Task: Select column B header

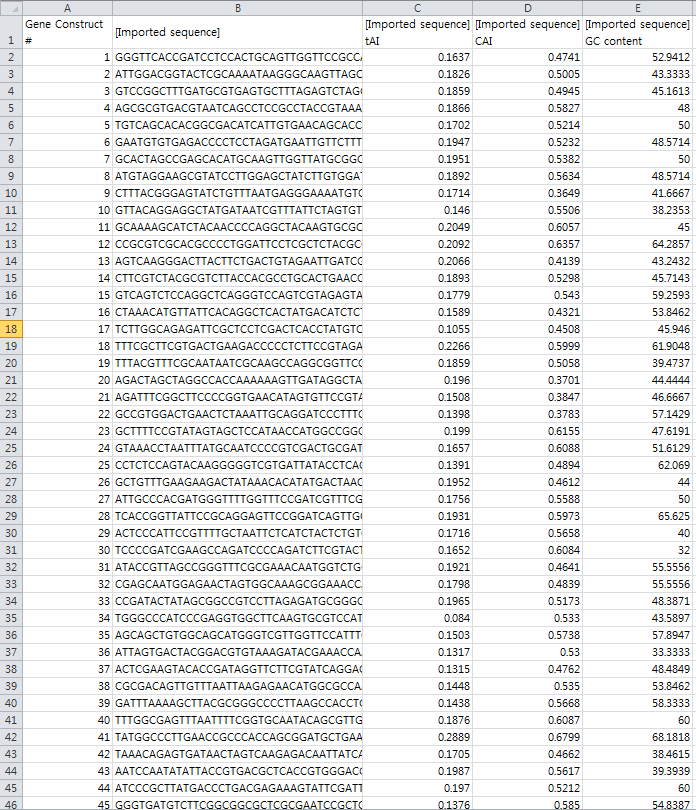Action: click(238, 8)
